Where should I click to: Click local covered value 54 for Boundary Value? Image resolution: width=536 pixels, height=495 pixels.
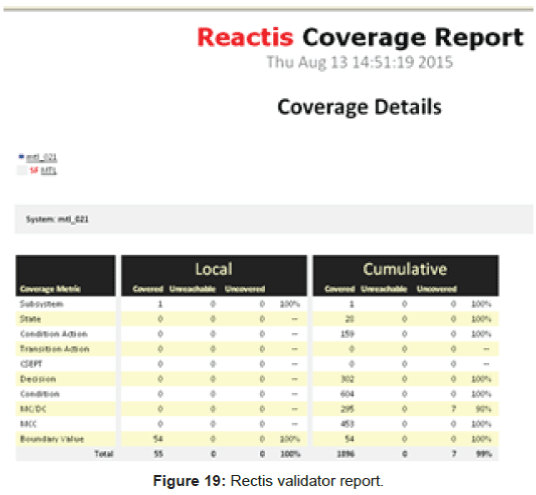click(x=158, y=439)
